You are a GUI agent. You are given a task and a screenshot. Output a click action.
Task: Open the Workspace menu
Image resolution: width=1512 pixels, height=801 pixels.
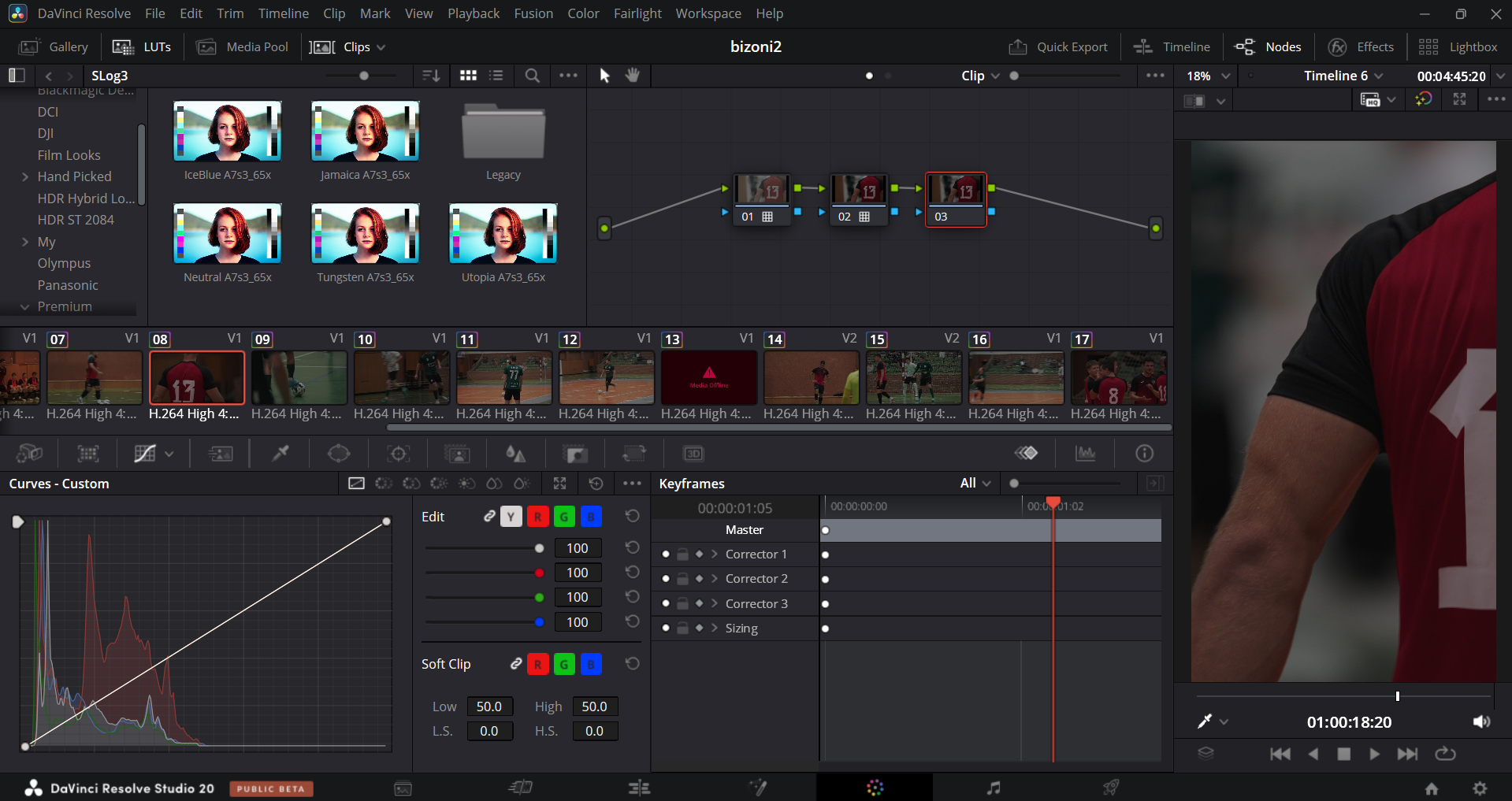click(708, 13)
